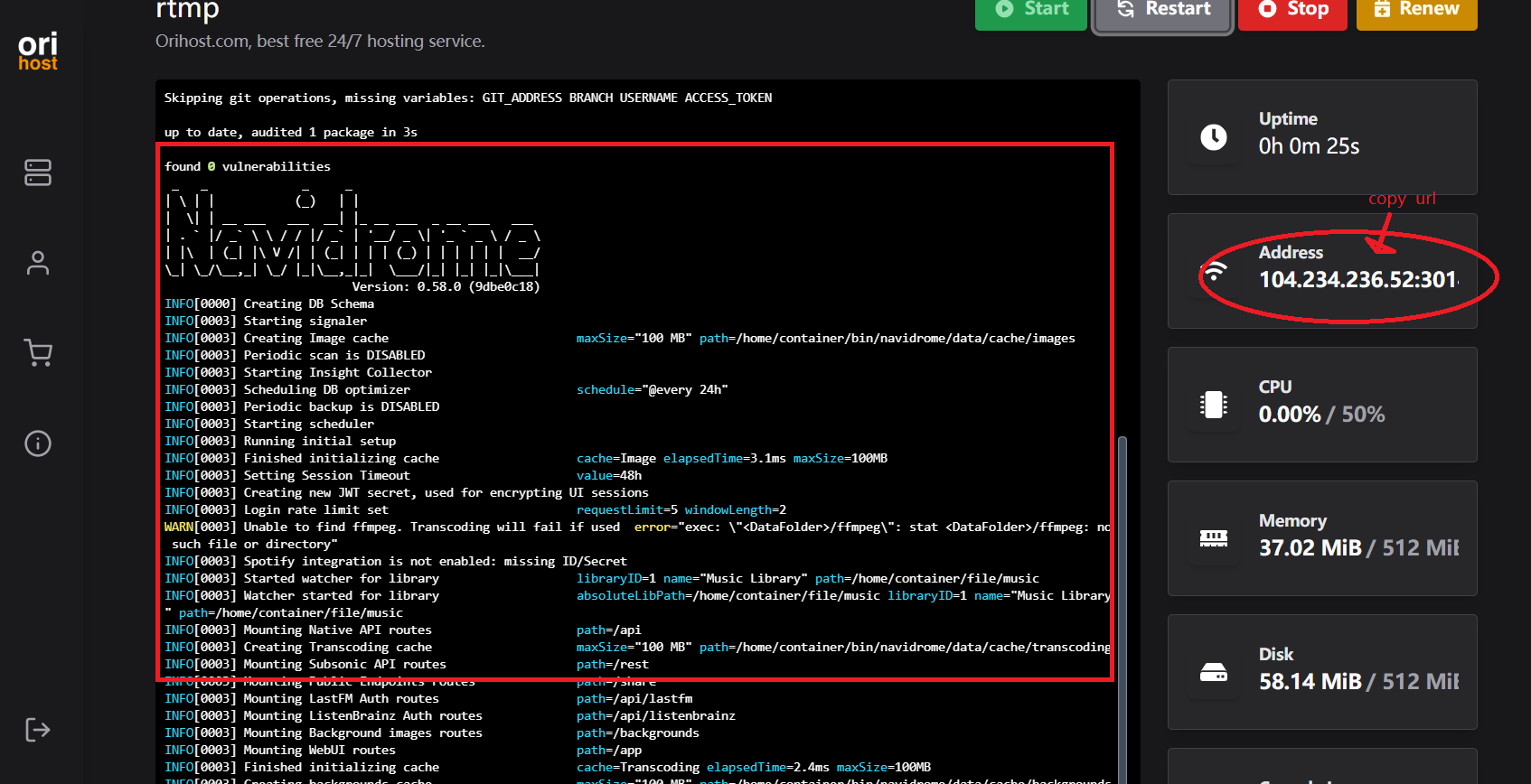Image resolution: width=1531 pixels, height=784 pixels.
Task: Open the servers list sidebar icon
Action: [38, 173]
